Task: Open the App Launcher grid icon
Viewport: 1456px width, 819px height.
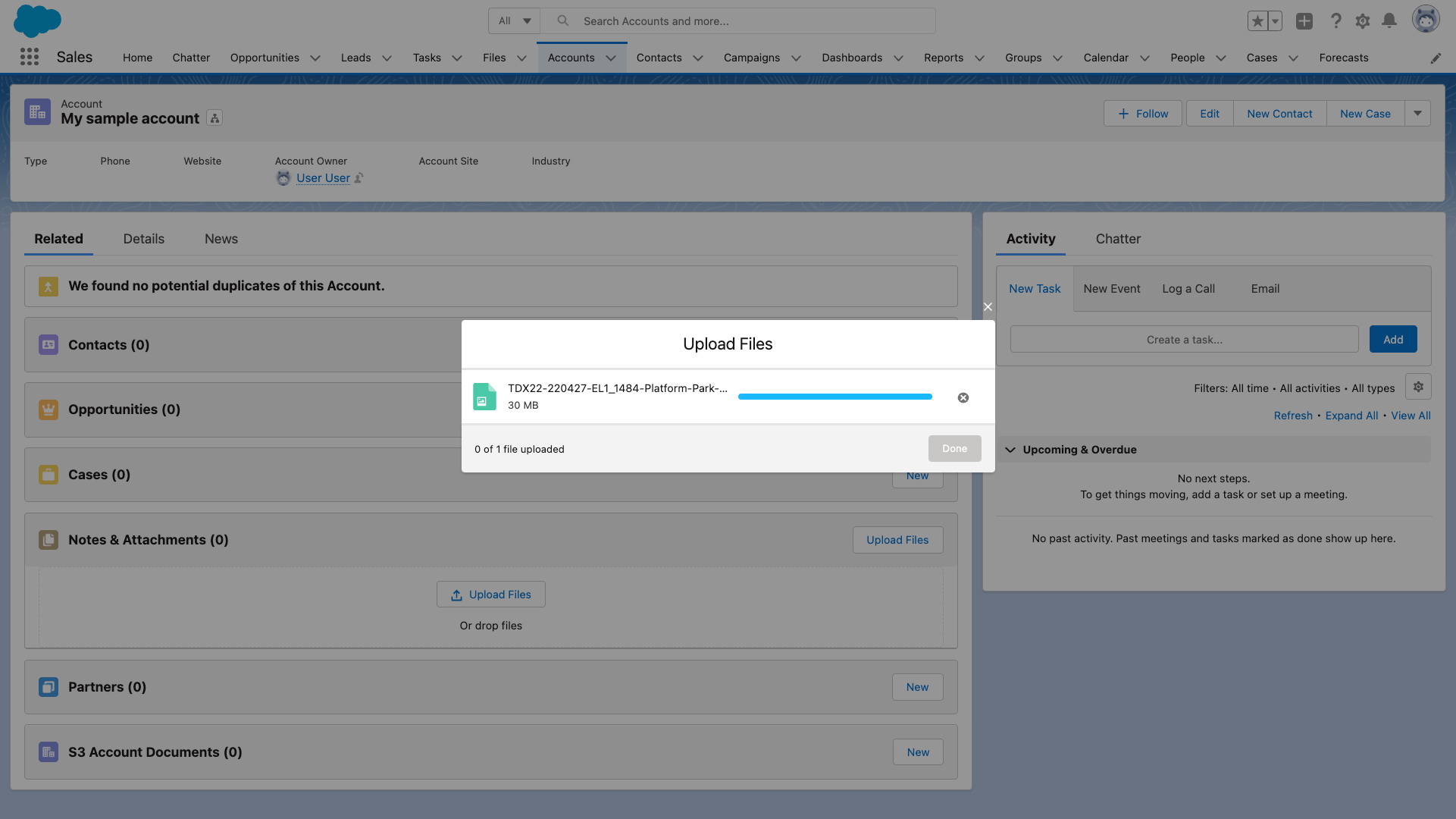Action: click(x=29, y=57)
